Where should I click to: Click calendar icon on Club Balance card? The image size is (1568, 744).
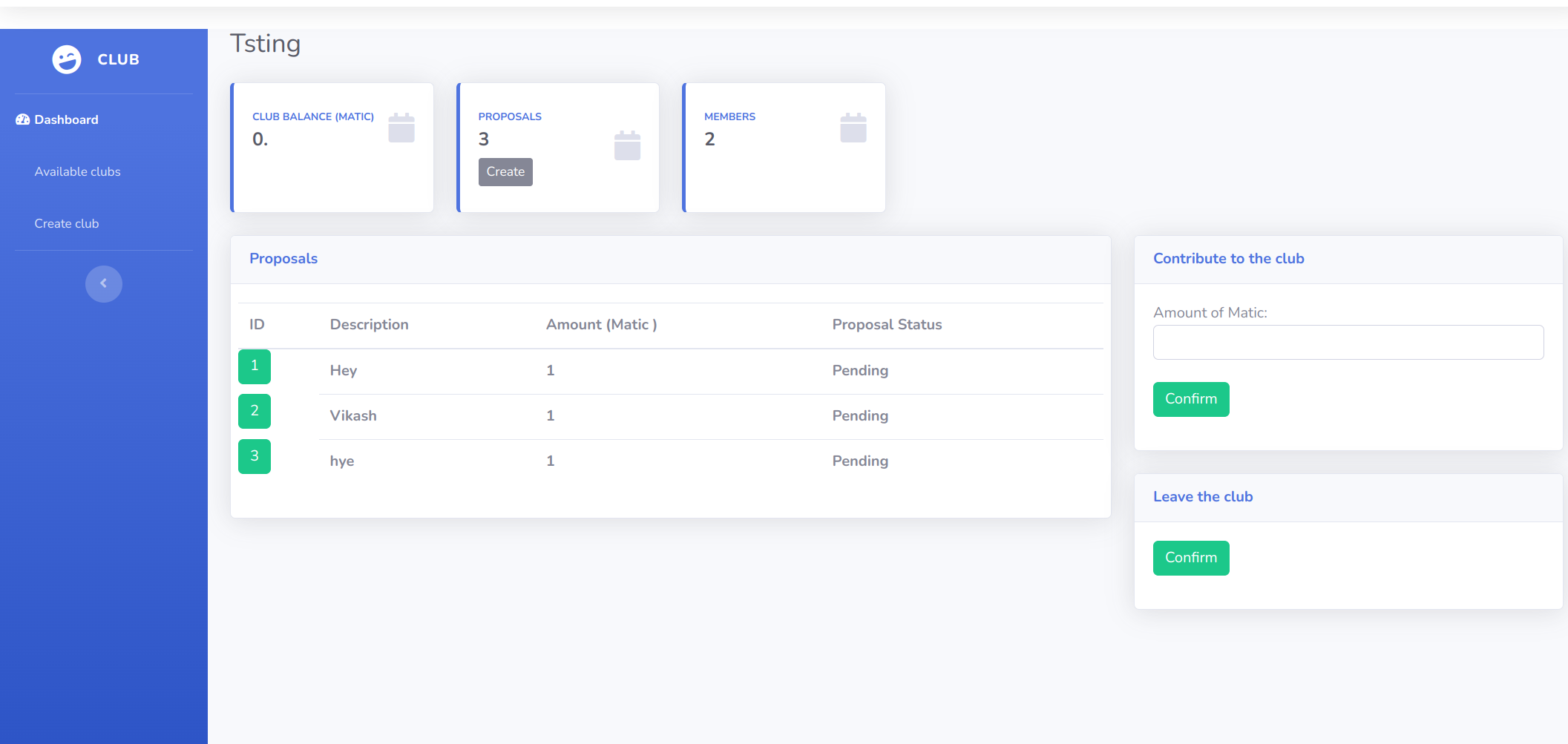tap(401, 128)
